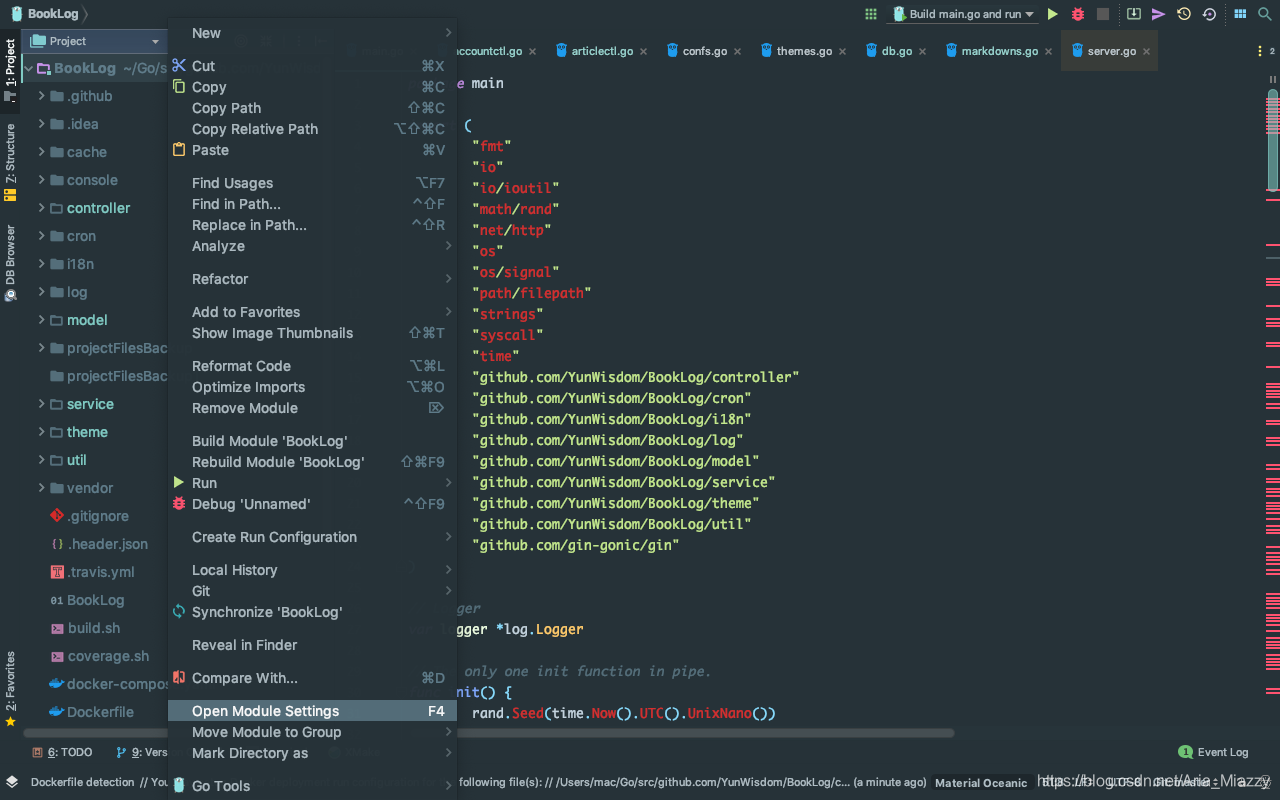Click the gopher icon on server.go tab
The image size is (1280, 800).
pos(1078,51)
